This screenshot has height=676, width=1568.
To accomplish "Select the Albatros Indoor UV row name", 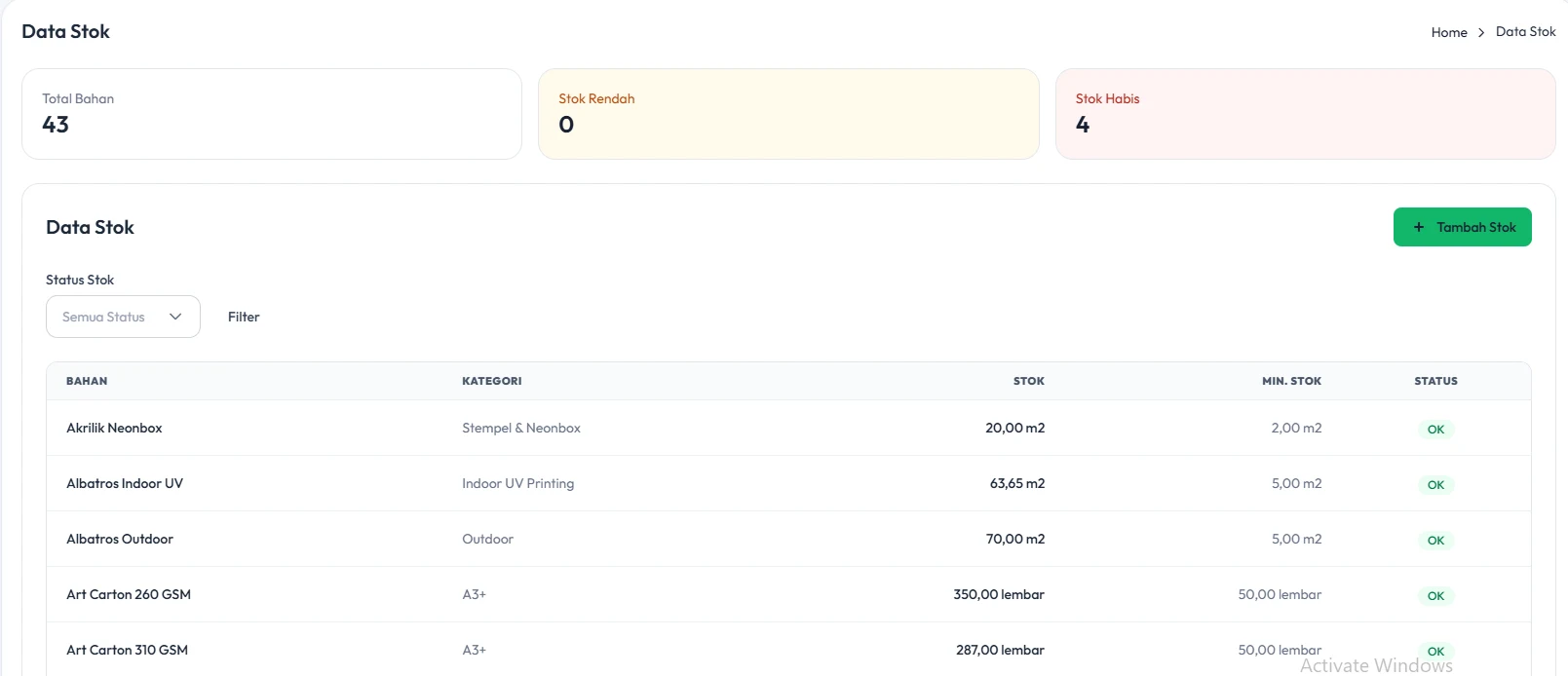I will pyautogui.click(x=125, y=483).
